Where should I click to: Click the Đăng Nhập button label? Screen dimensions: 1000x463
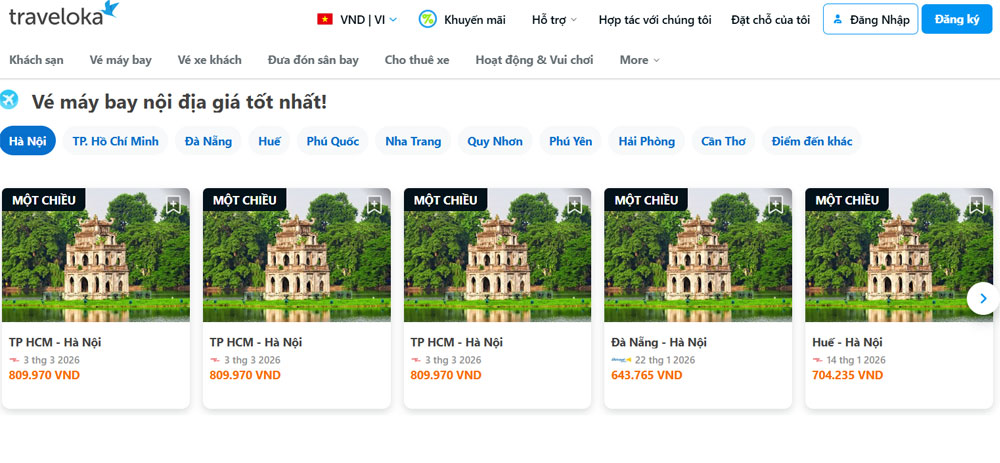[x=879, y=20]
